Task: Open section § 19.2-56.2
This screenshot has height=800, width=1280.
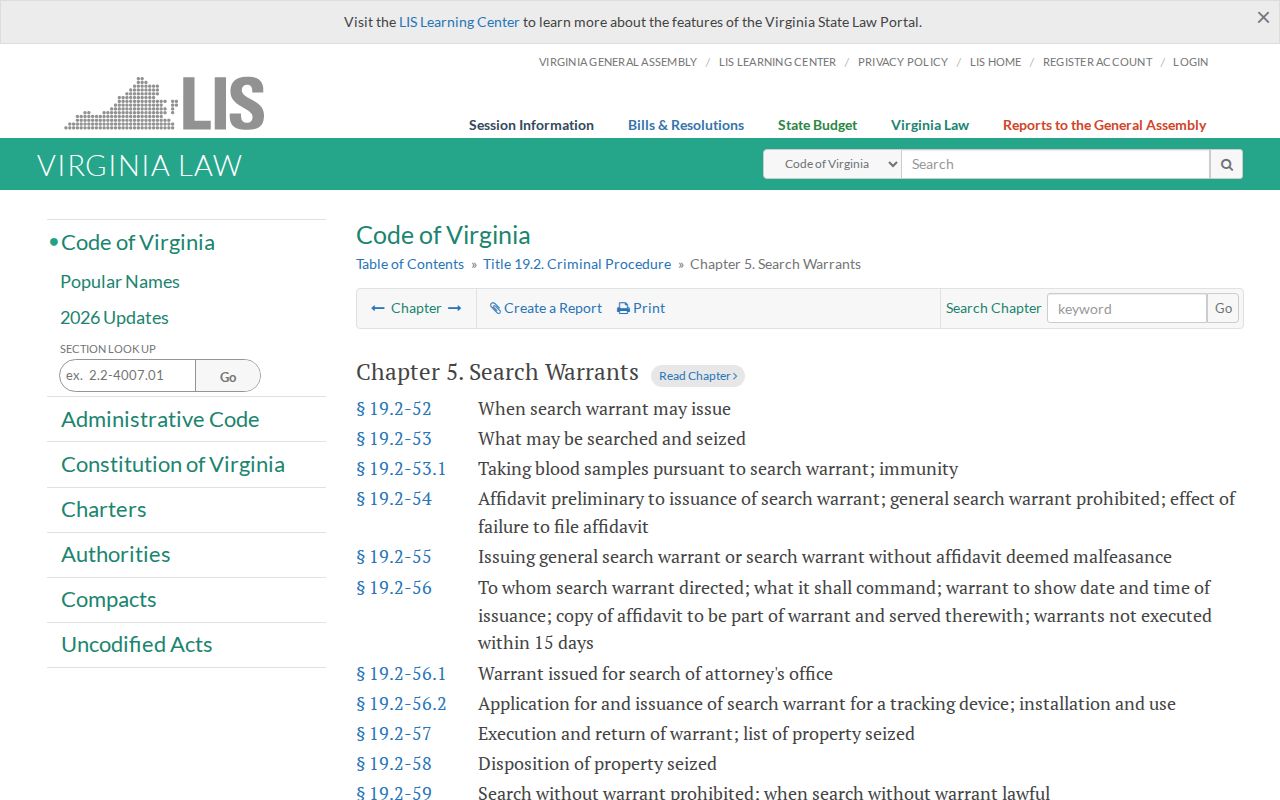Action: click(x=401, y=704)
